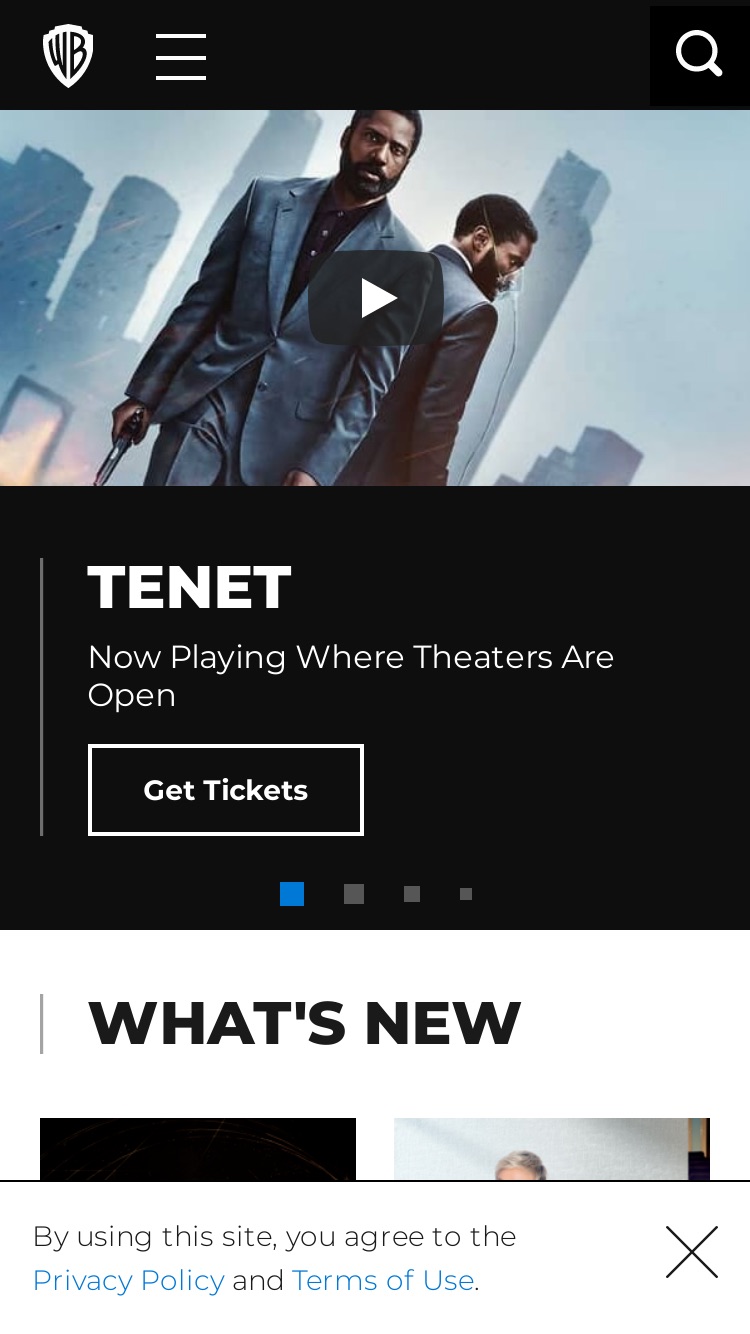The image size is (750, 1334).
Task: Open the Terms of Use link
Action: pyautogui.click(x=383, y=1280)
